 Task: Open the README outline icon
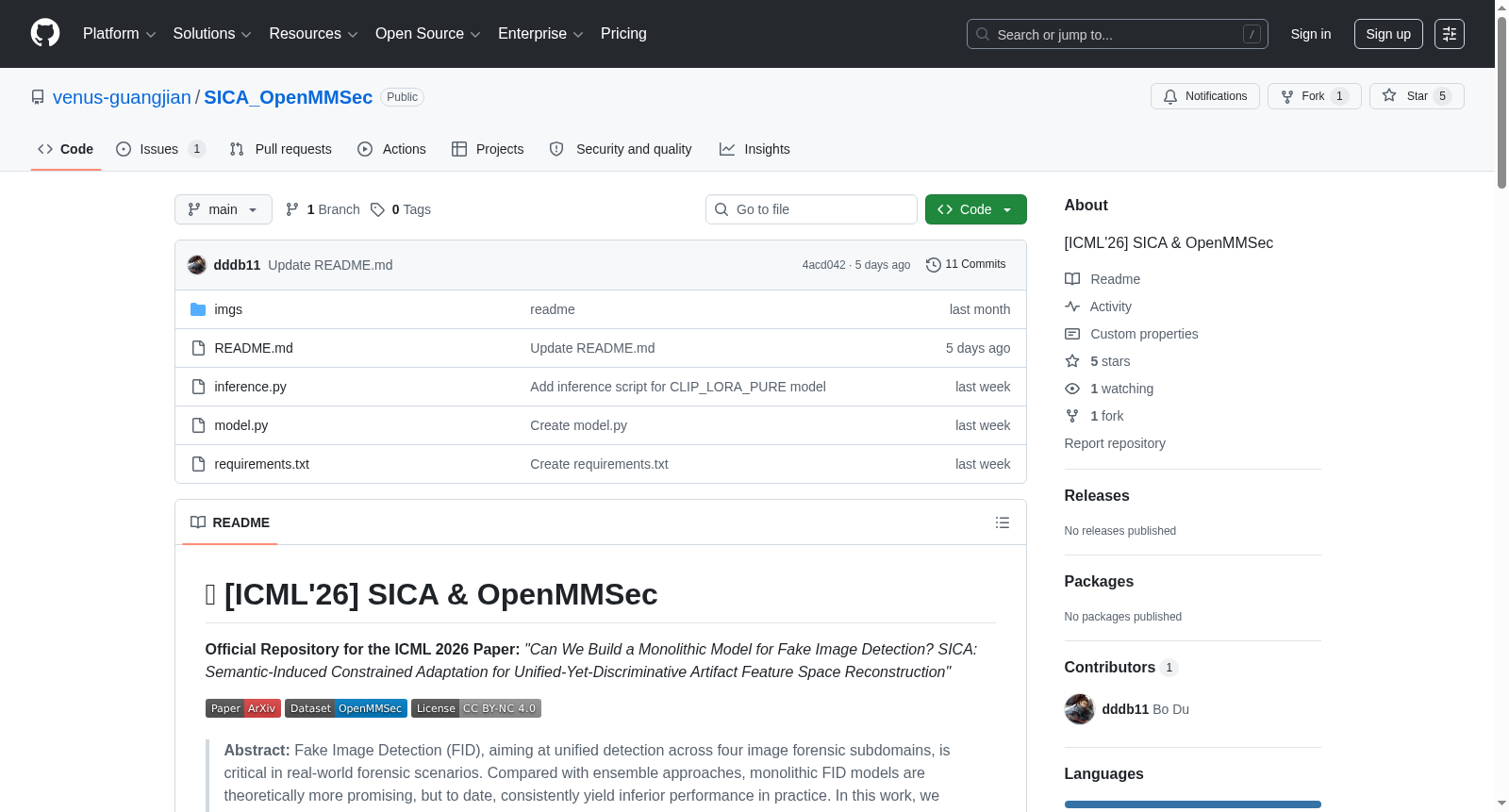(x=1003, y=522)
